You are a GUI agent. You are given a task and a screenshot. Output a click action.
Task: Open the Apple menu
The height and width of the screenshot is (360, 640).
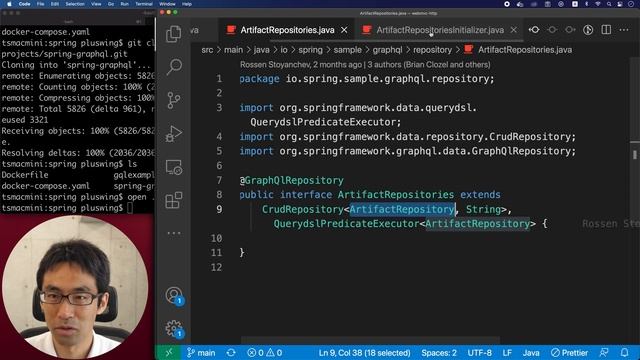pos(9,4)
